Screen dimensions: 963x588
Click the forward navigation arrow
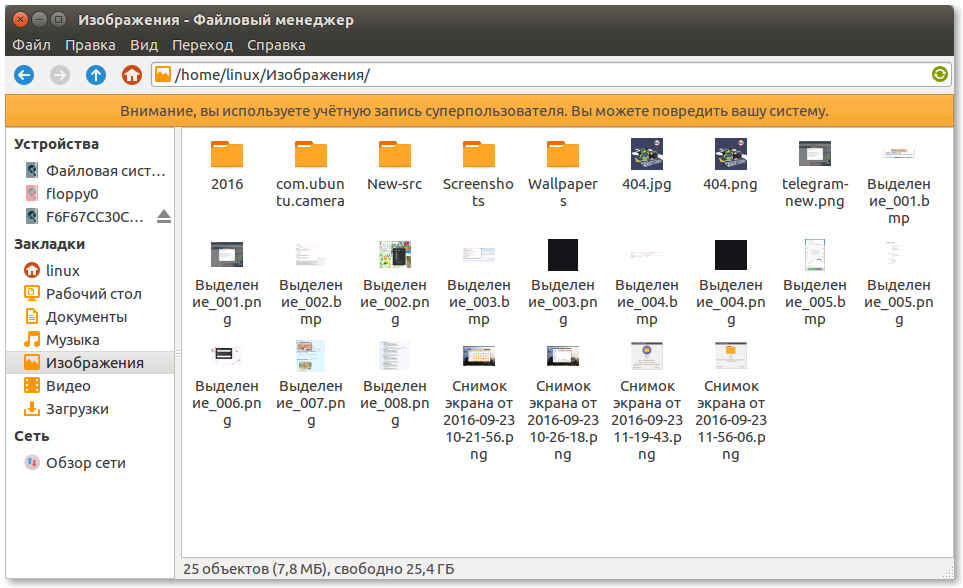click(60, 75)
